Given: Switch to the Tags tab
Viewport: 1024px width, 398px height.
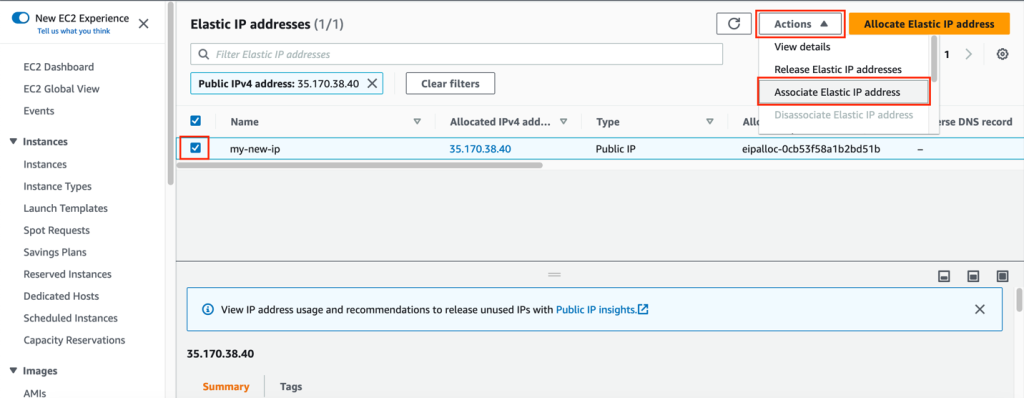Looking at the screenshot, I should tap(291, 387).
